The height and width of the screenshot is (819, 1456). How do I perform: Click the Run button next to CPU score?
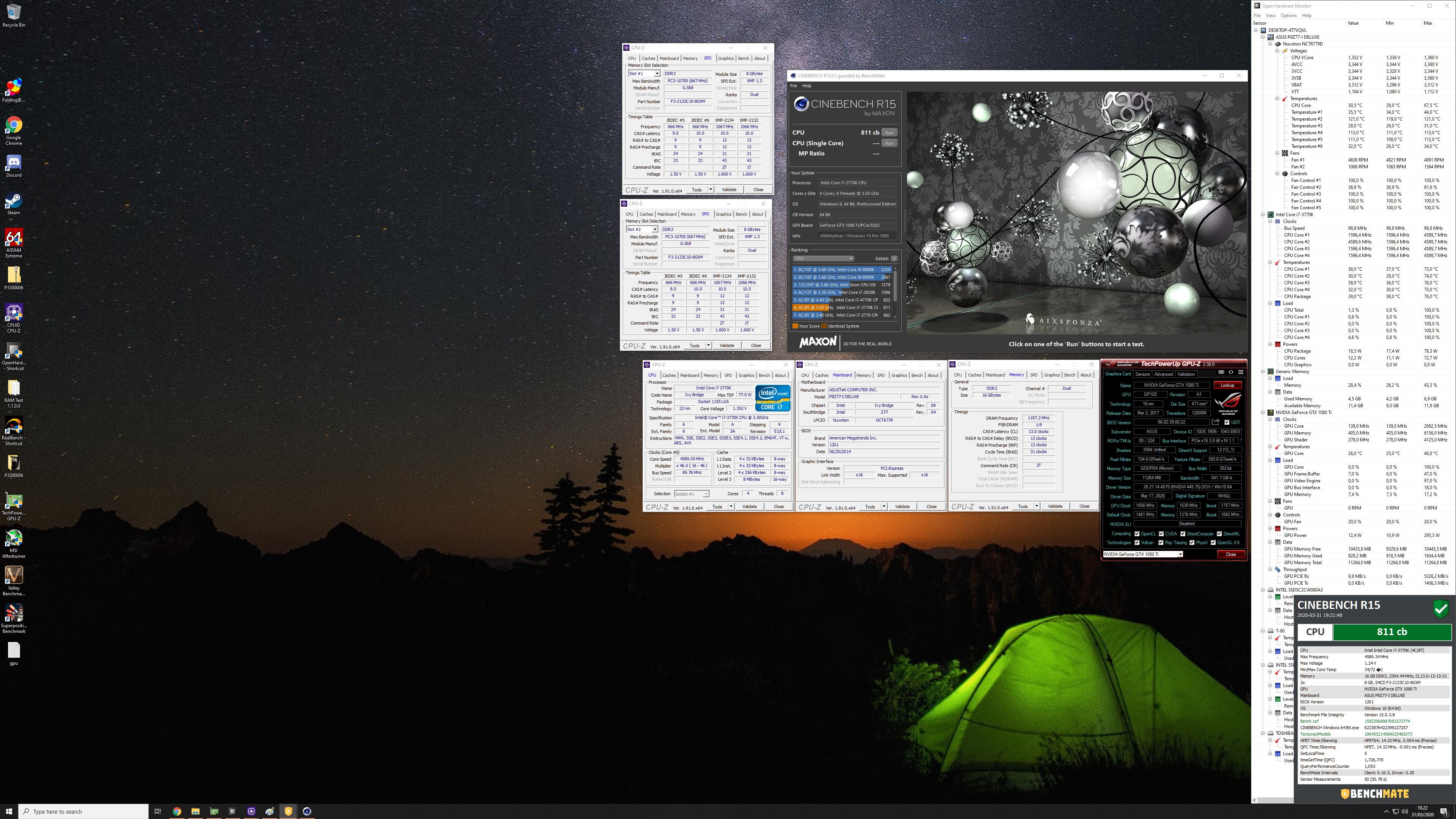(x=889, y=132)
